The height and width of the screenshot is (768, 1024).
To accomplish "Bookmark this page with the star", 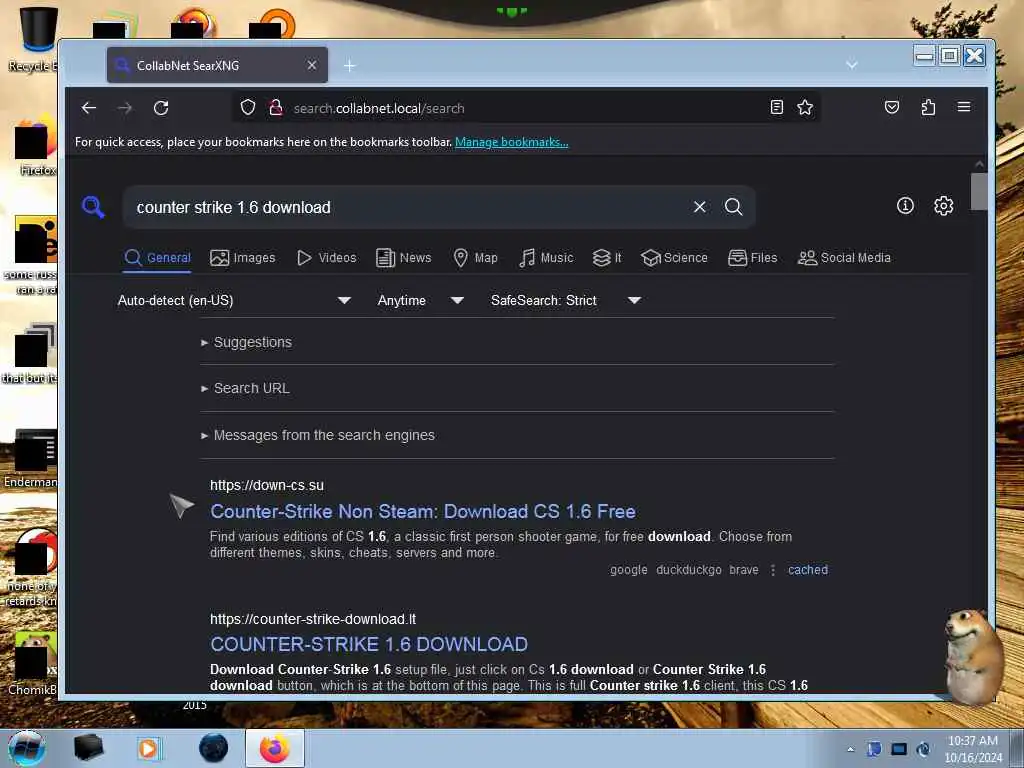I will (805, 107).
